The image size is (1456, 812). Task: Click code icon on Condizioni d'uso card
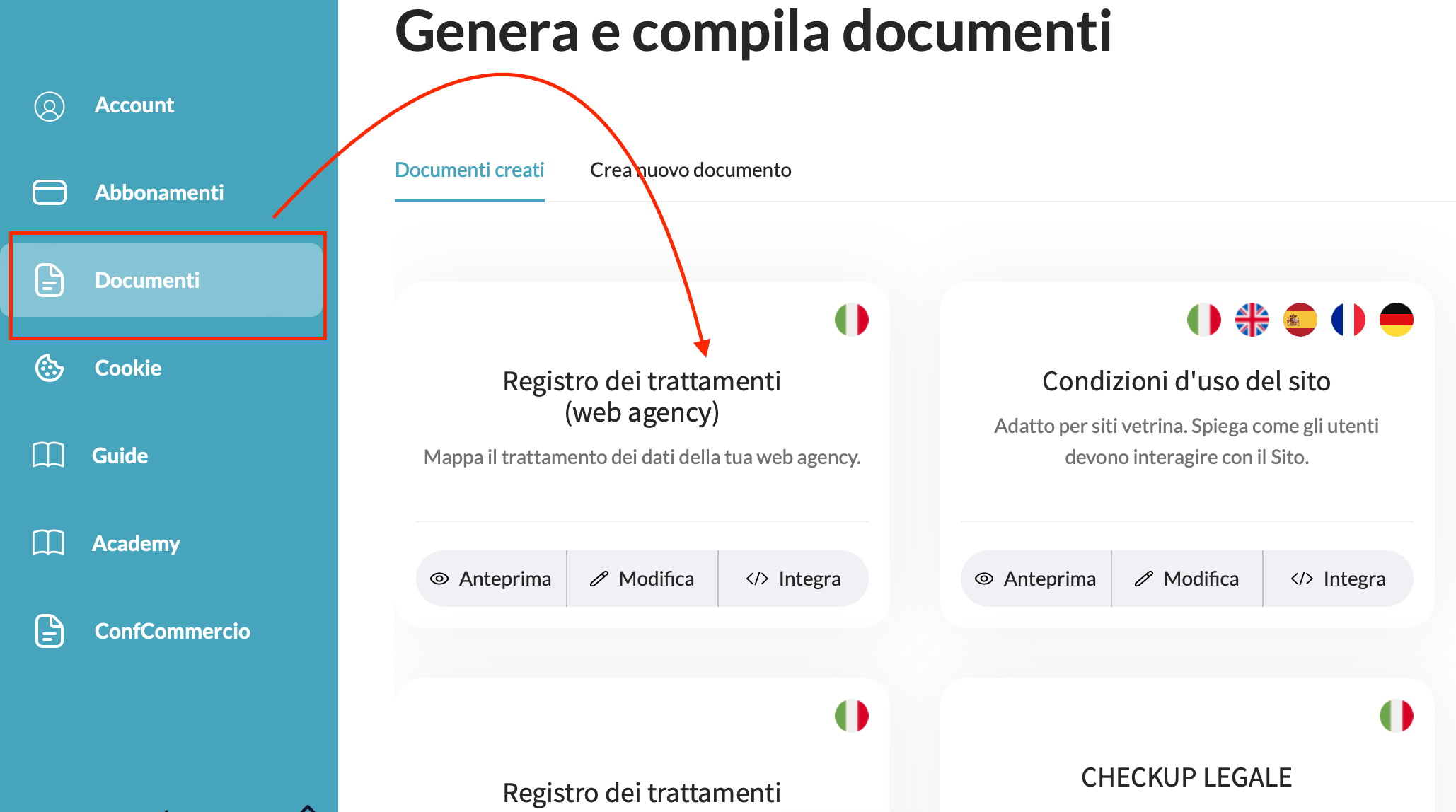coord(1302,579)
